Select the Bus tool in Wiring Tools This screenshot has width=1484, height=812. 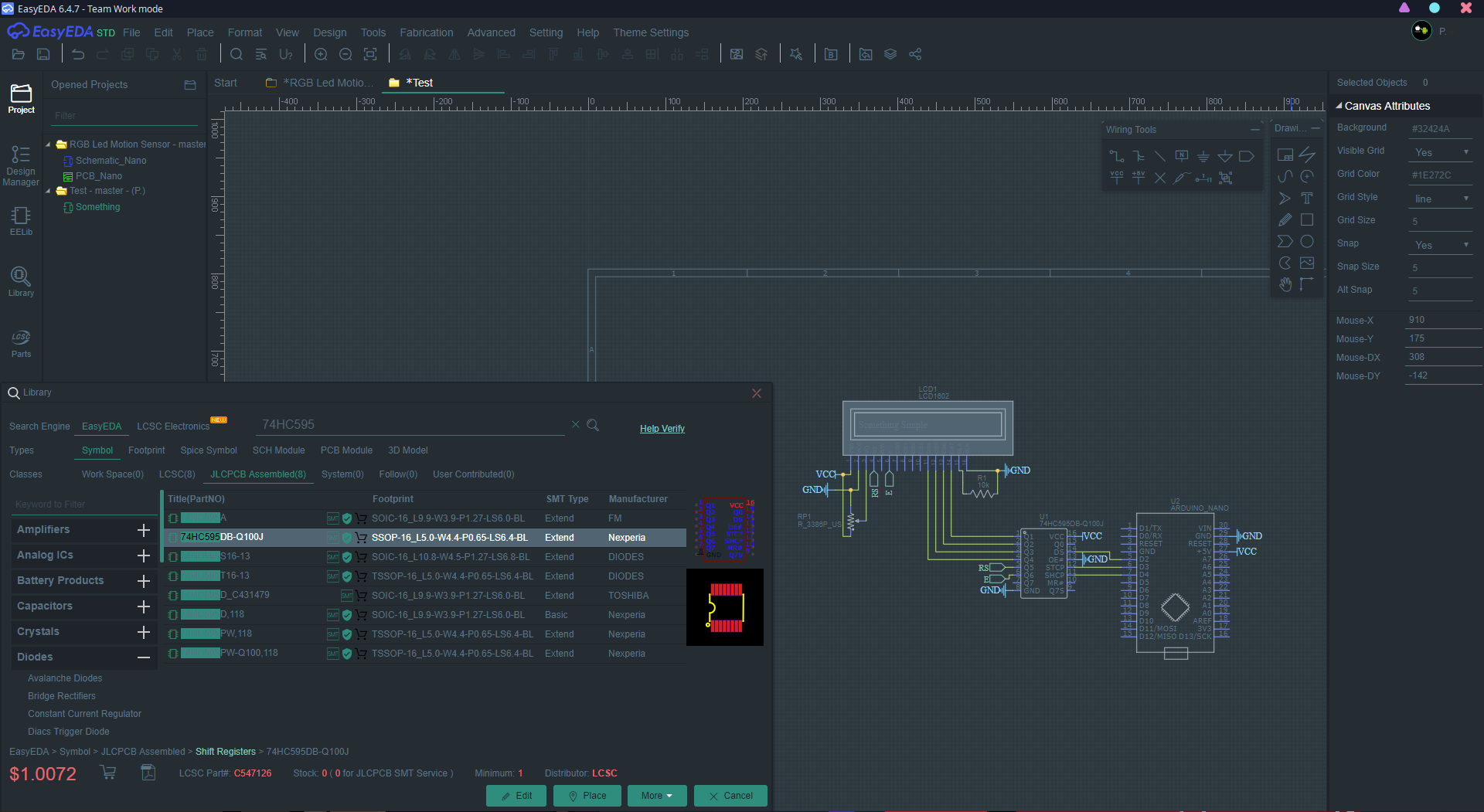click(1139, 156)
